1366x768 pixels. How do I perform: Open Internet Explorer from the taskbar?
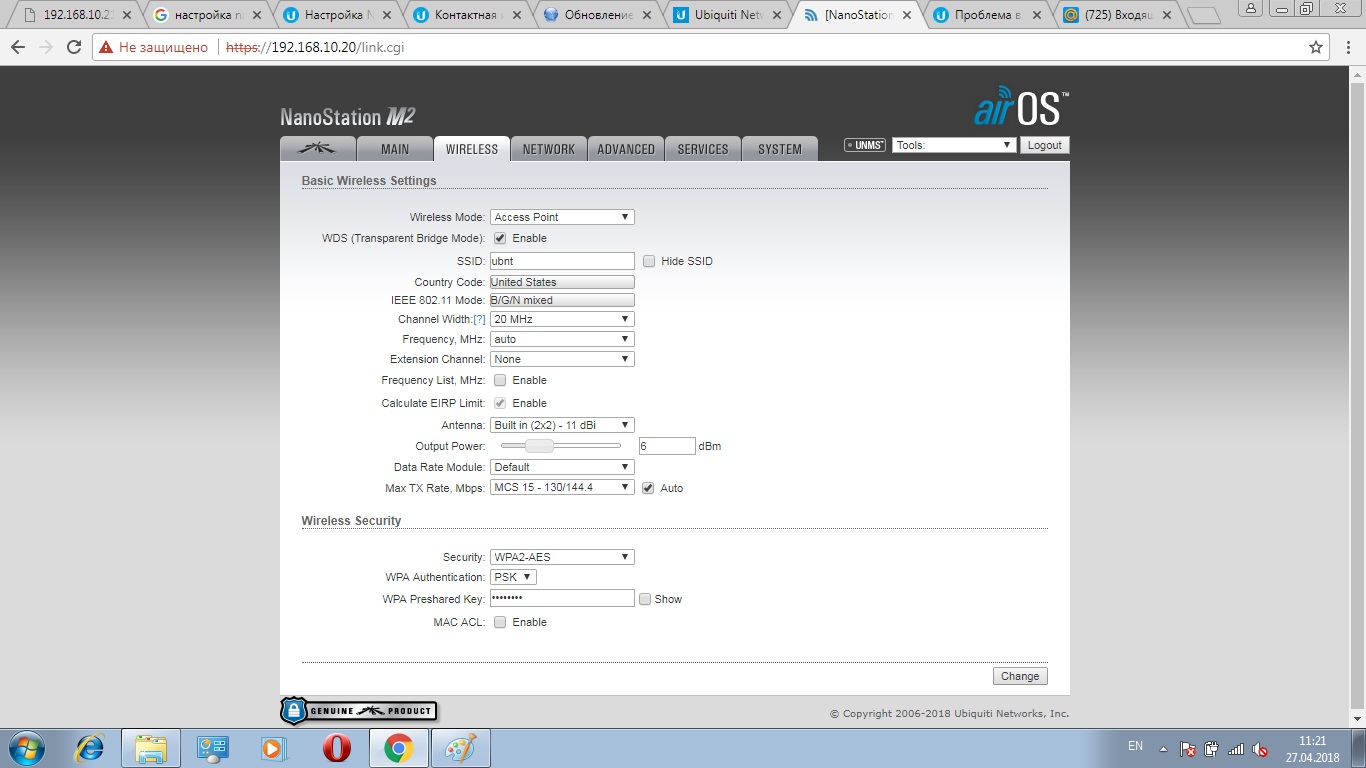[90, 747]
